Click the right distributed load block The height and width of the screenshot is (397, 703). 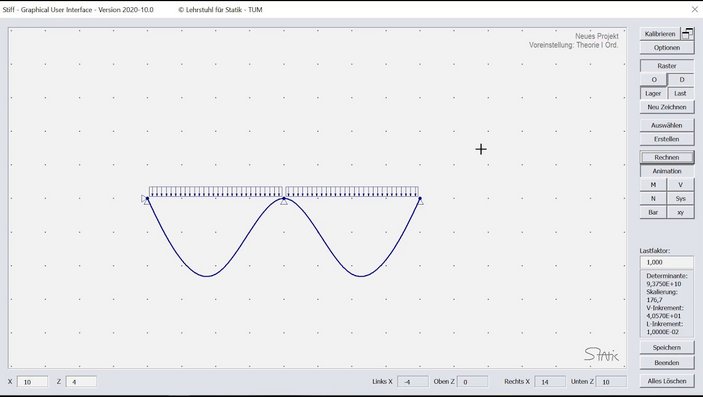(x=352, y=192)
